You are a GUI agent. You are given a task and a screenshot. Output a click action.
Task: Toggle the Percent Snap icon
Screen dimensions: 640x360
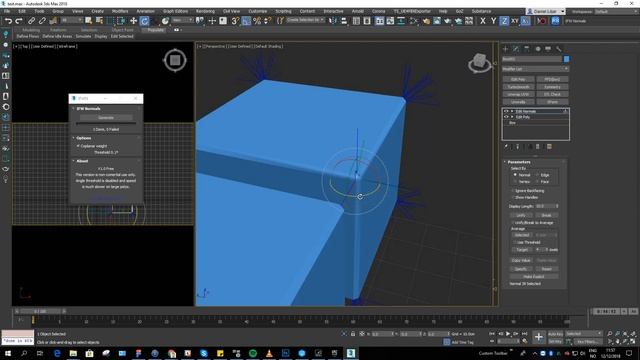[x=257, y=21]
